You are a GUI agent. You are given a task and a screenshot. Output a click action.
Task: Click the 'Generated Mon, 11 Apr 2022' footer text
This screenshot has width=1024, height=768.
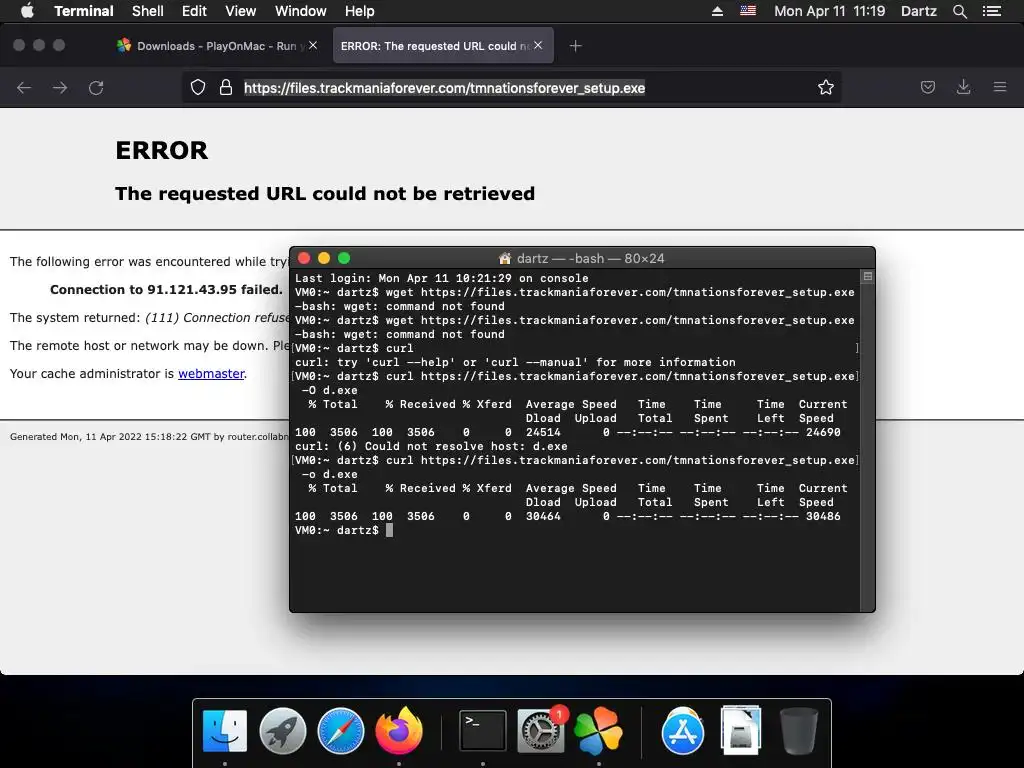point(149,436)
